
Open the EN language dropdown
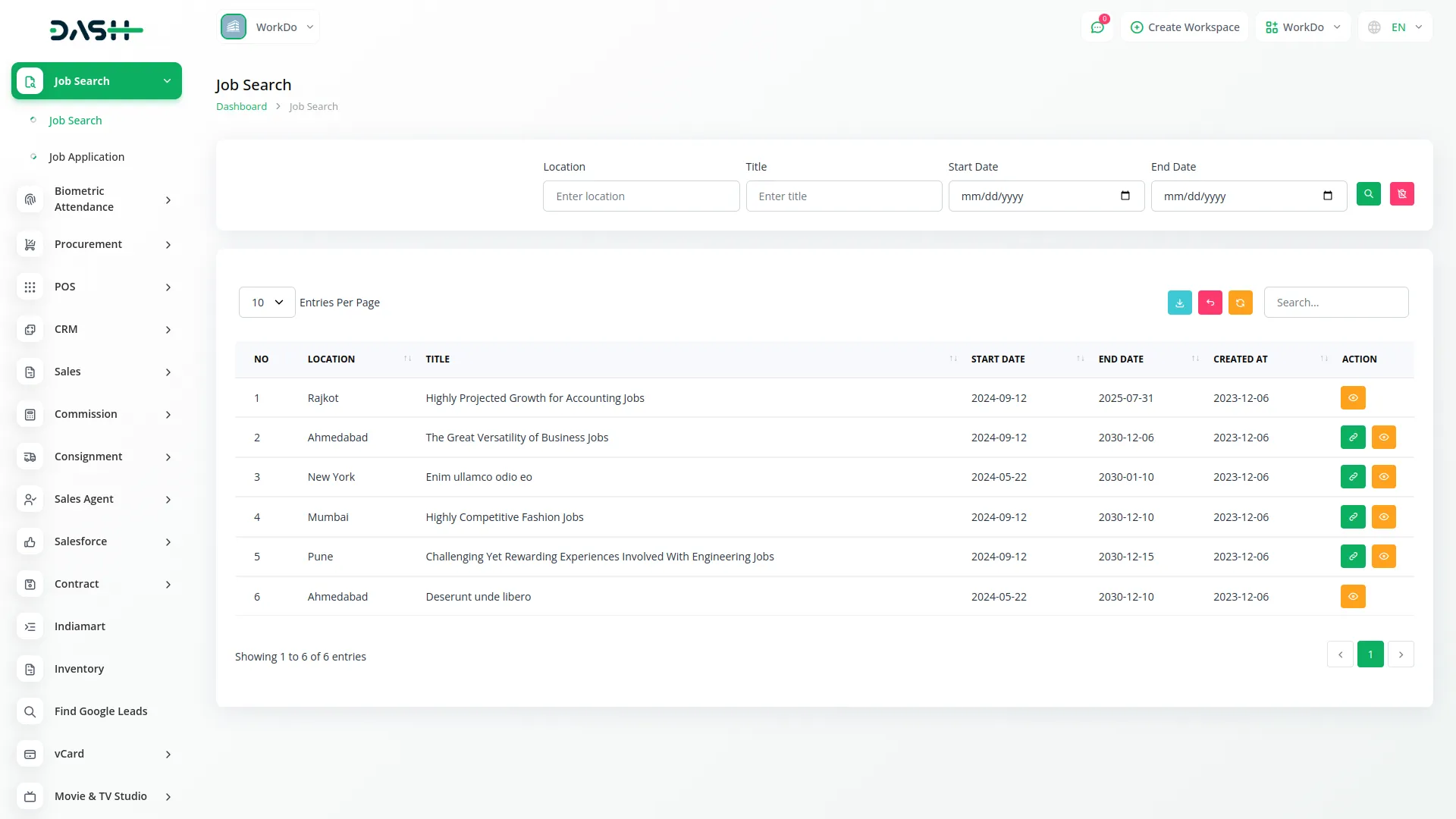point(1396,27)
